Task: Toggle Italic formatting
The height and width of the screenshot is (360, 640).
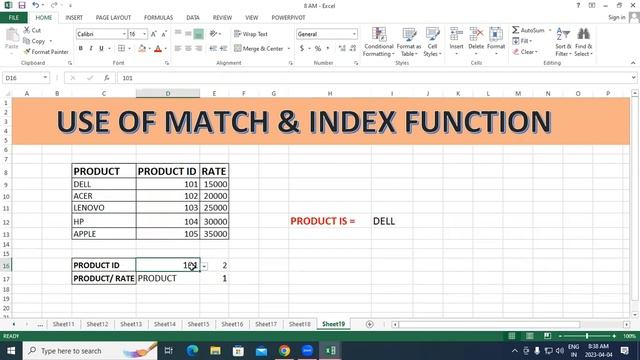Action: [91, 49]
